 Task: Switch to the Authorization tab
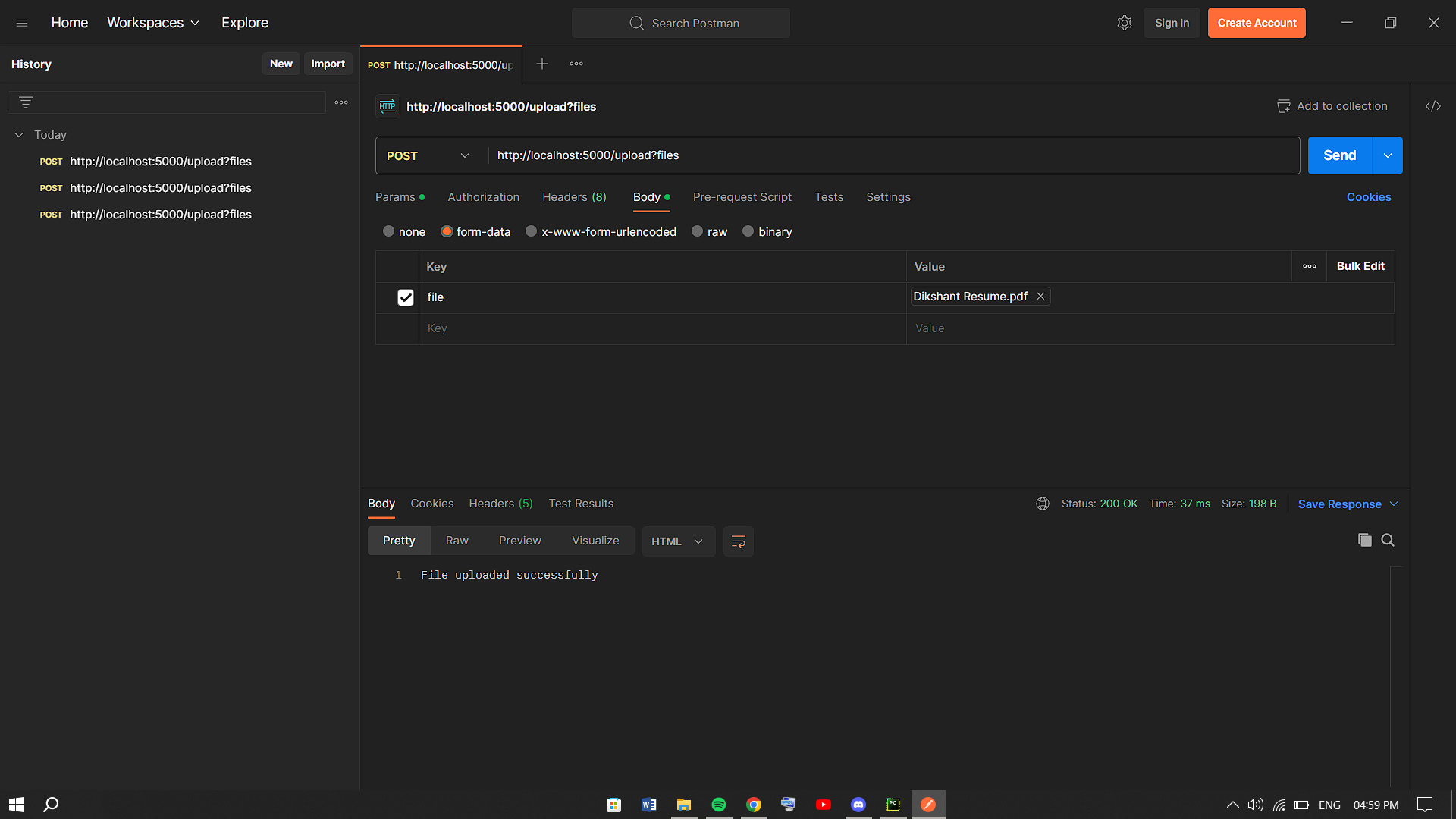tap(483, 197)
